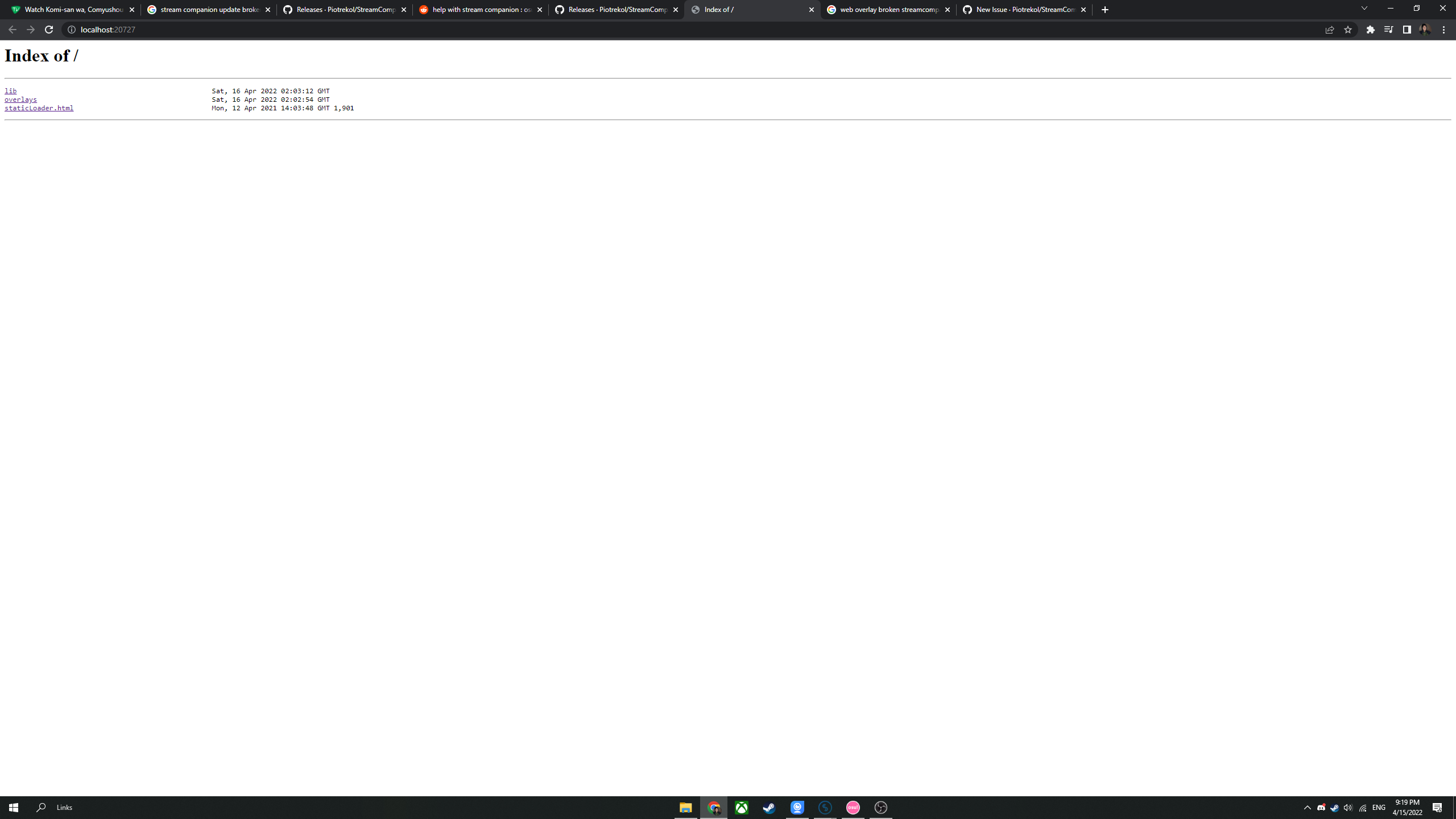Viewport: 1456px width, 819px height.
Task: Click the Extensions puzzle icon in Chrome
Action: [1370, 30]
